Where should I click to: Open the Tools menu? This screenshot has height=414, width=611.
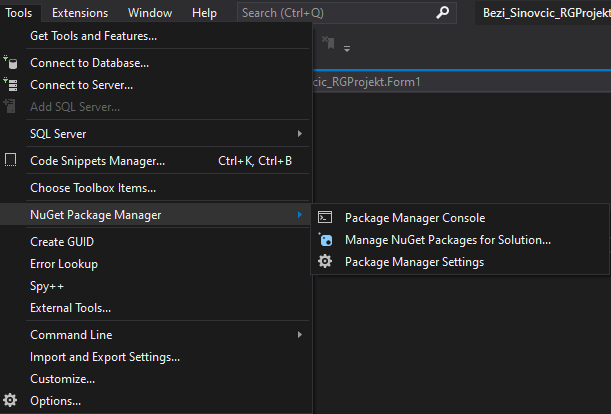click(x=18, y=13)
